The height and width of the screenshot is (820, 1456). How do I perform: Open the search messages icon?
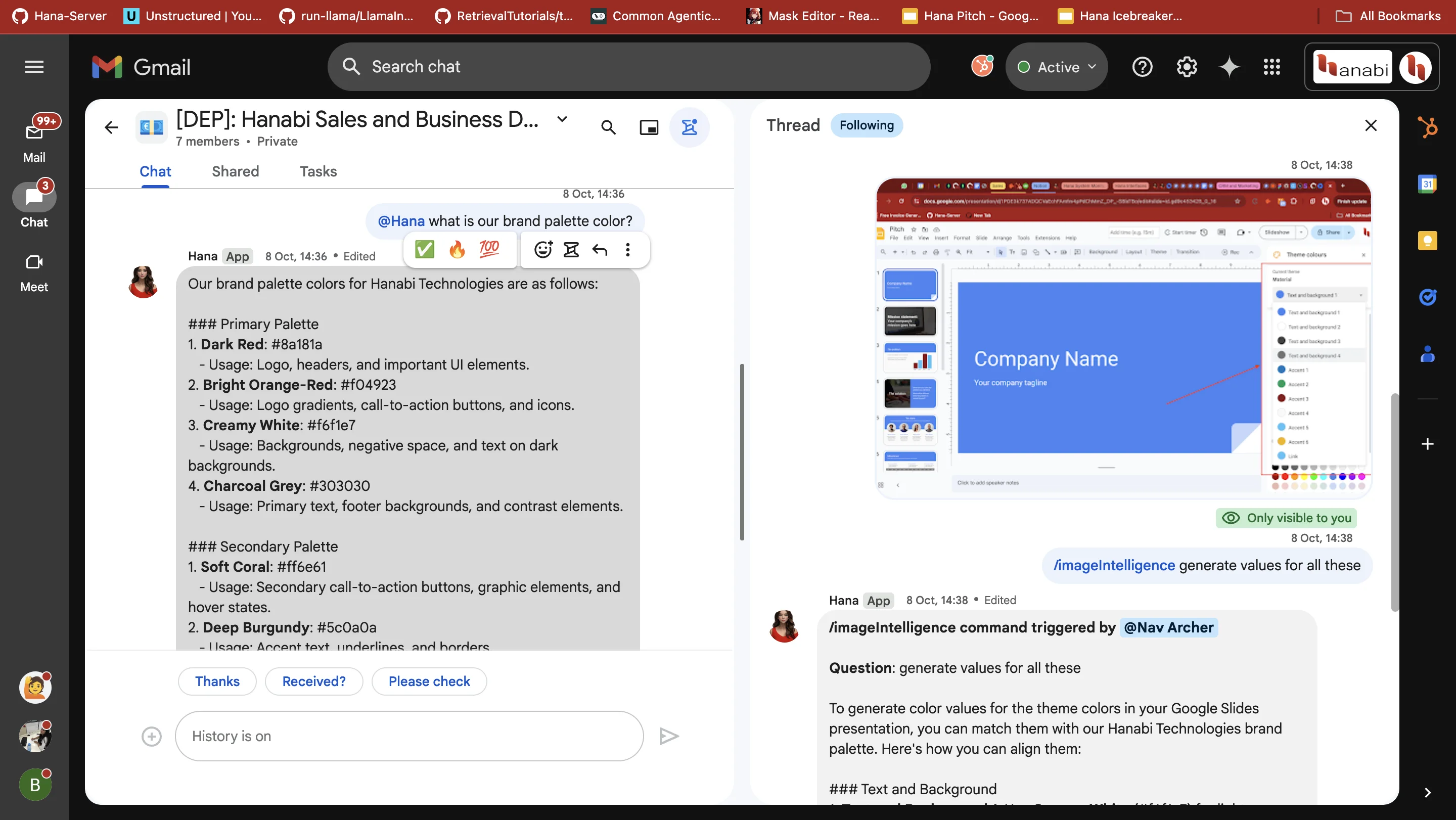point(607,128)
